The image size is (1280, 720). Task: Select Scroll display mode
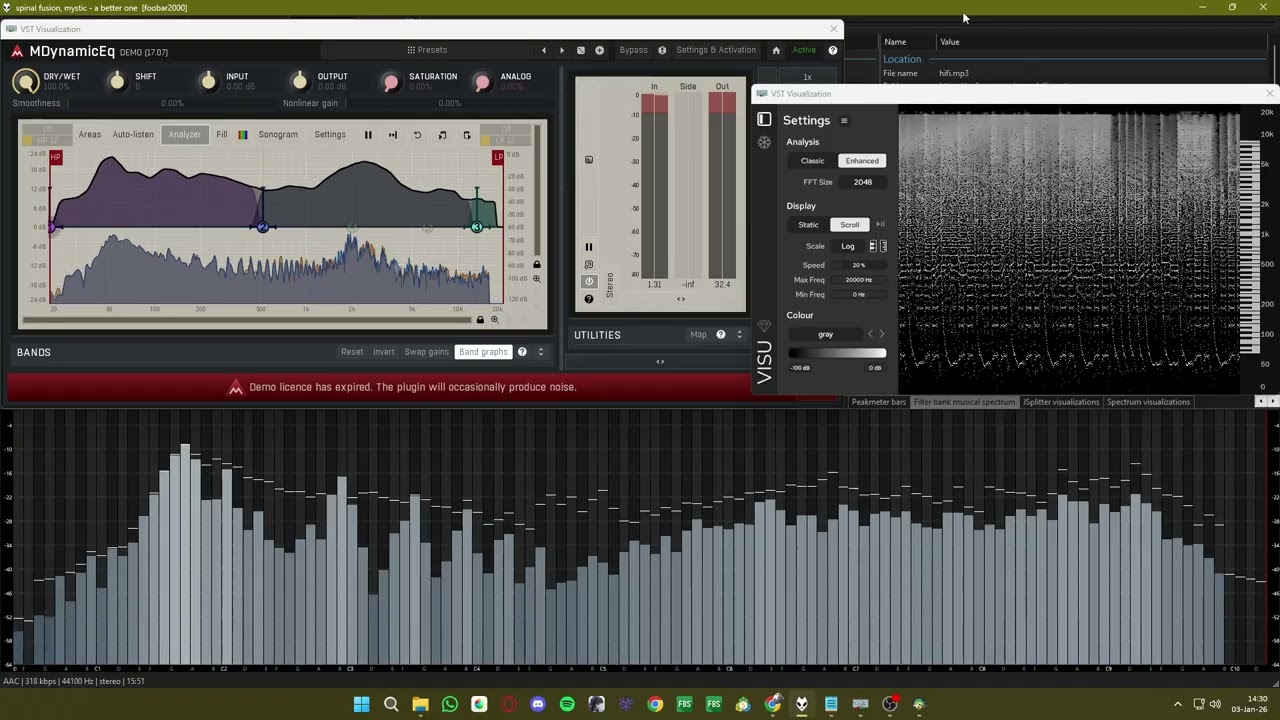pos(849,225)
